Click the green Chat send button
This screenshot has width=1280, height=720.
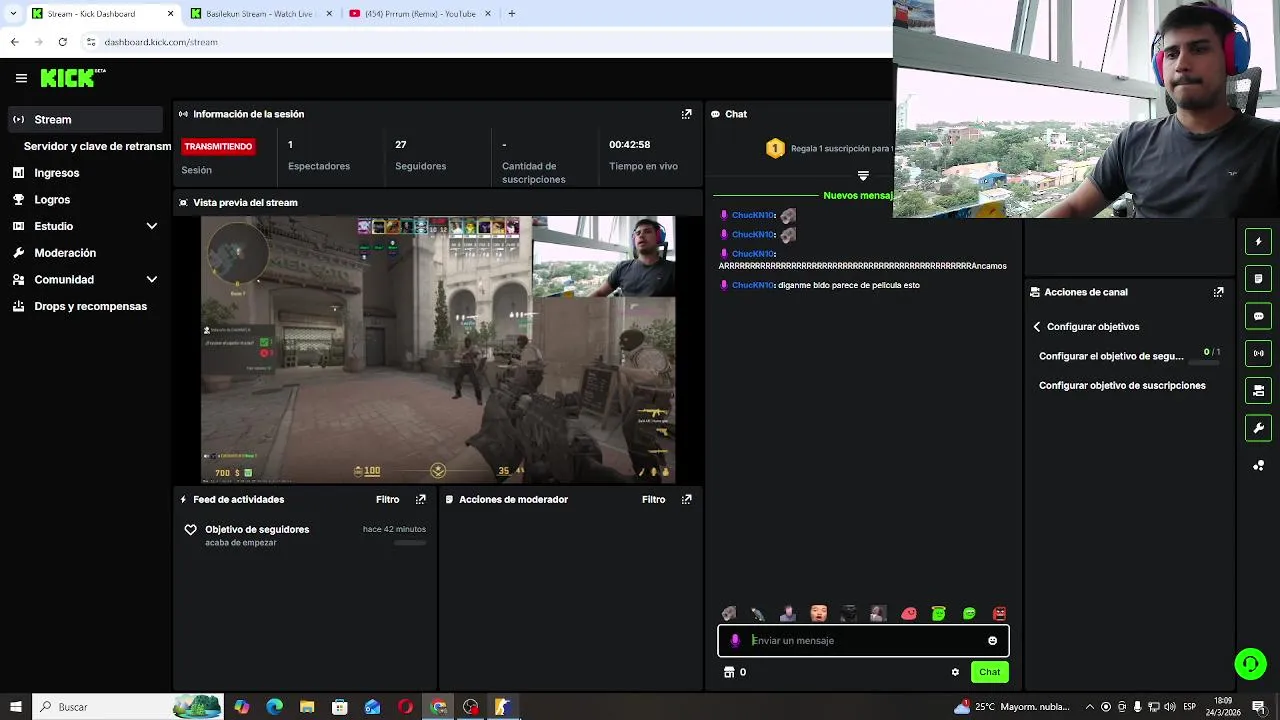[989, 672]
